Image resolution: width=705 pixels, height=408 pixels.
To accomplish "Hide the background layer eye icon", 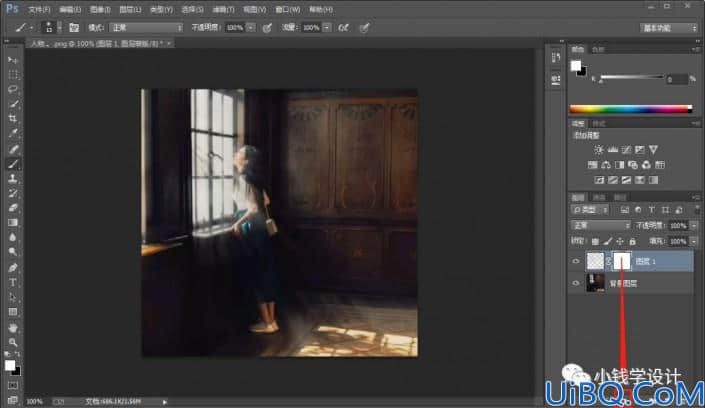I will [576, 283].
